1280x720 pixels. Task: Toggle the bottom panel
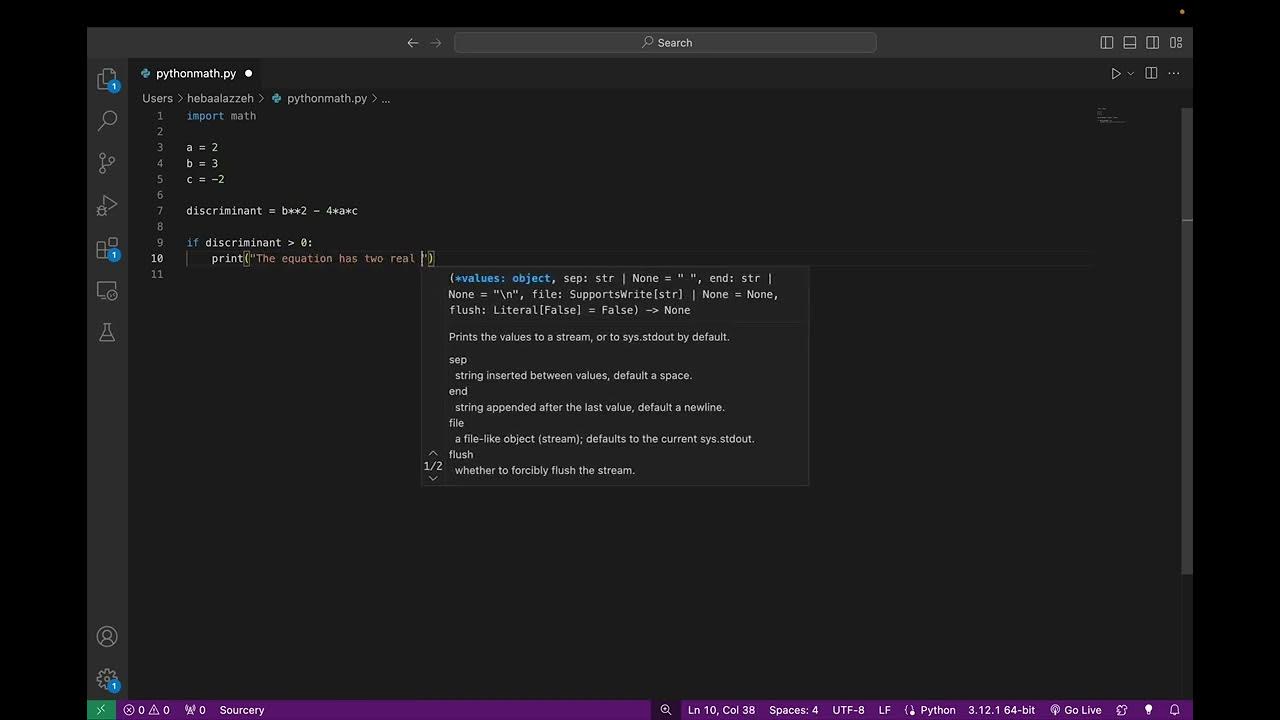(x=1130, y=42)
